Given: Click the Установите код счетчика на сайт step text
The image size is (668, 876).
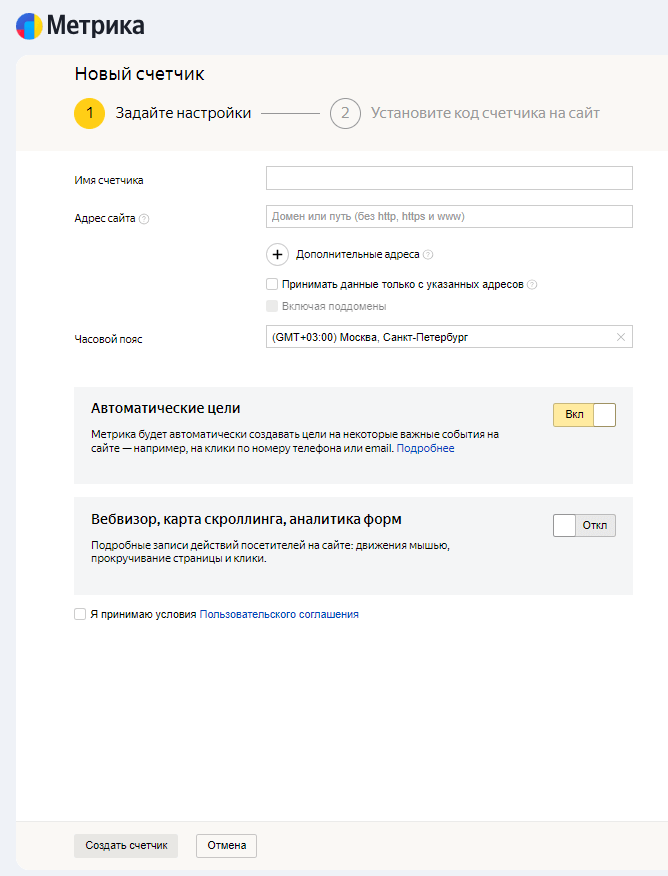Looking at the screenshot, I should click(x=485, y=113).
